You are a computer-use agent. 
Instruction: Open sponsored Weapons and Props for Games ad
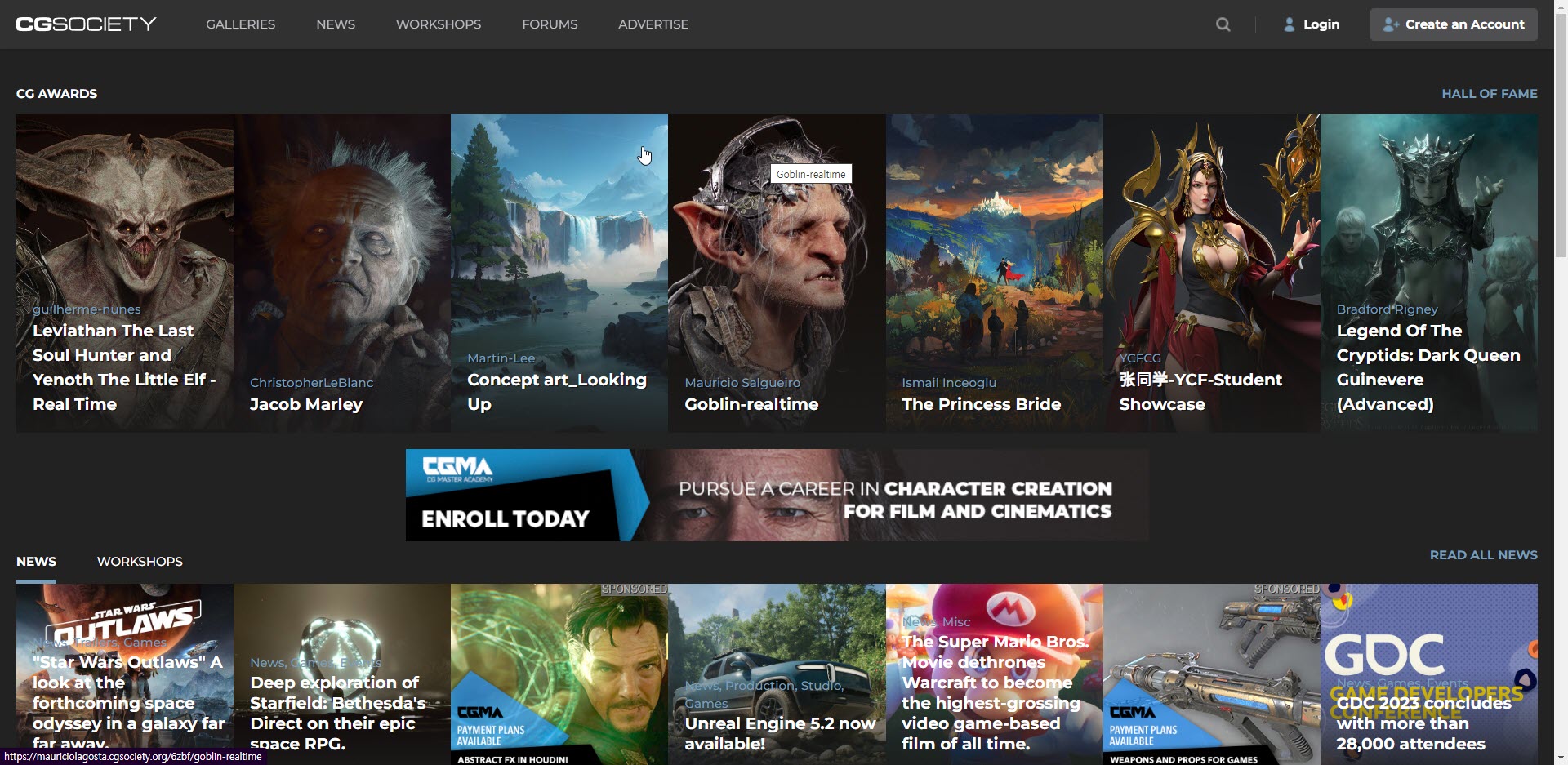(1212, 674)
